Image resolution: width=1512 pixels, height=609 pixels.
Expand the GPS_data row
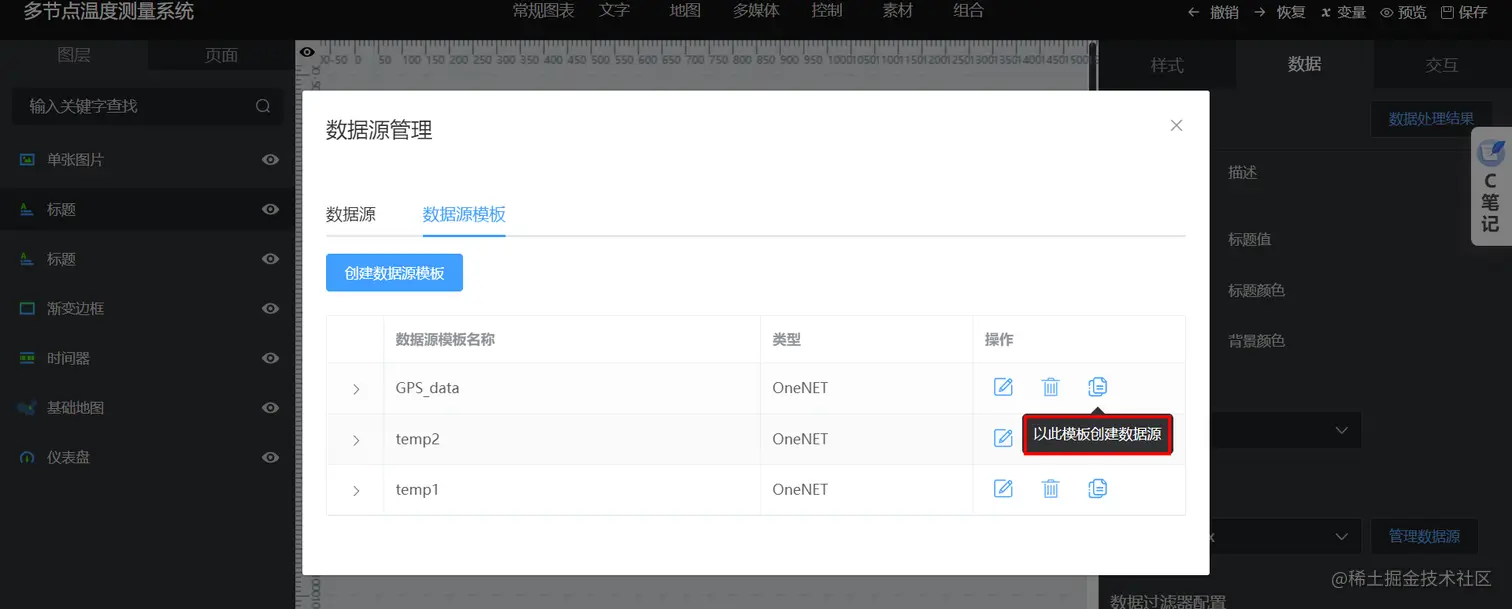pyautogui.click(x=356, y=389)
